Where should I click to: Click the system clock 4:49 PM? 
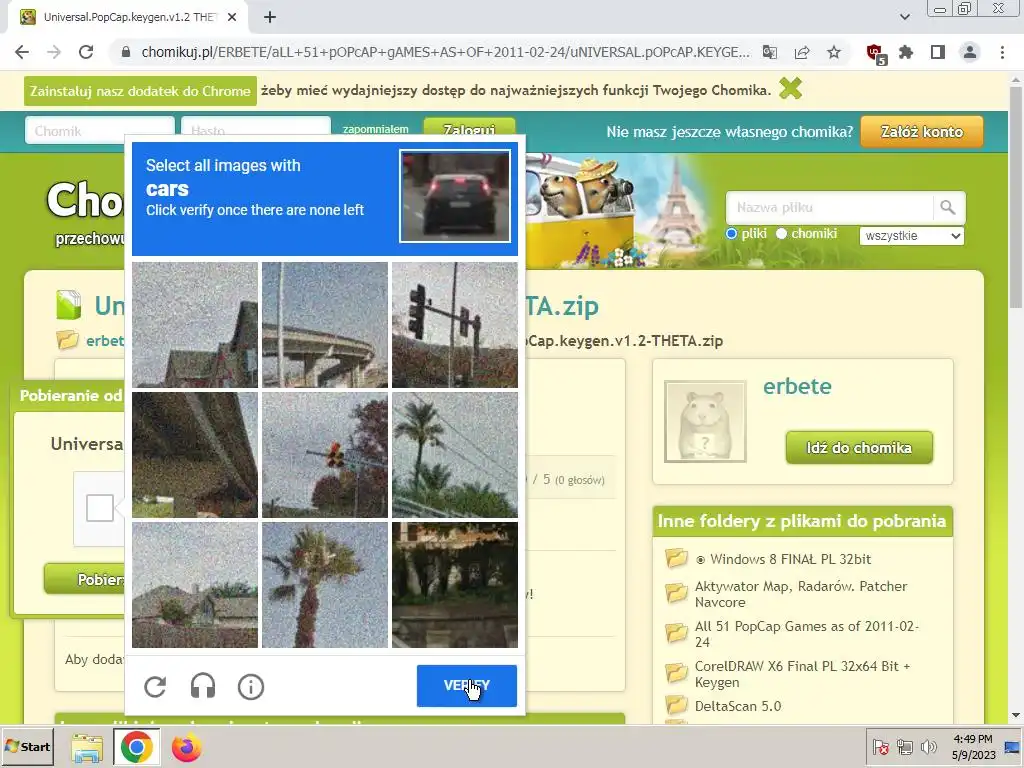pyautogui.click(x=973, y=739)
